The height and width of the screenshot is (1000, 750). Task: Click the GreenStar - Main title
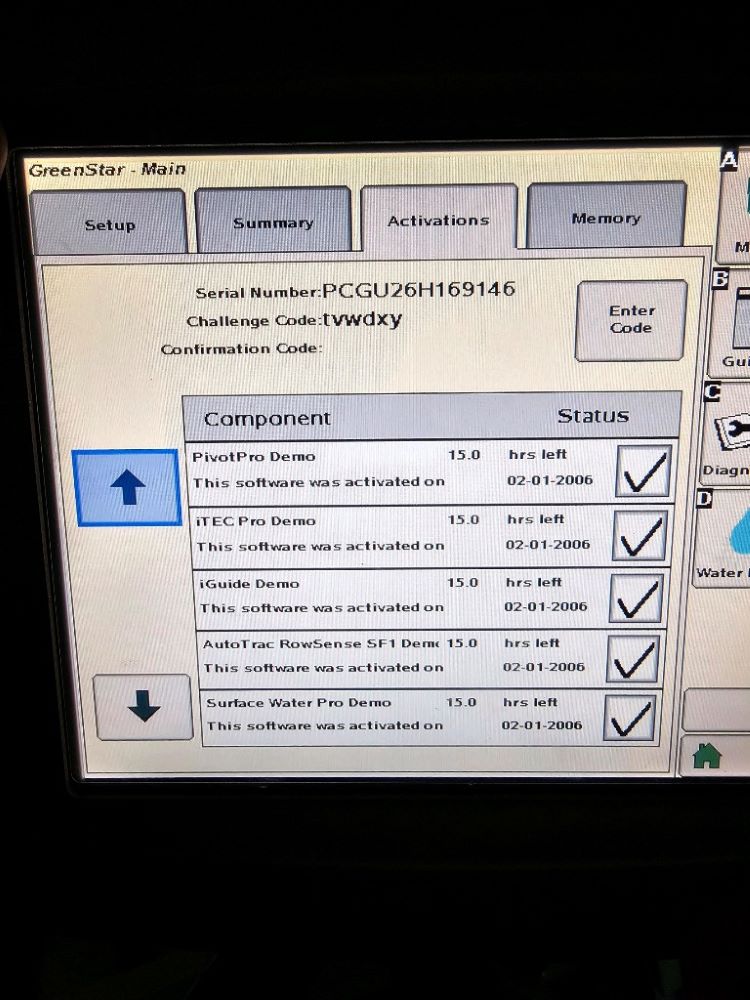(x=107, y=170)
